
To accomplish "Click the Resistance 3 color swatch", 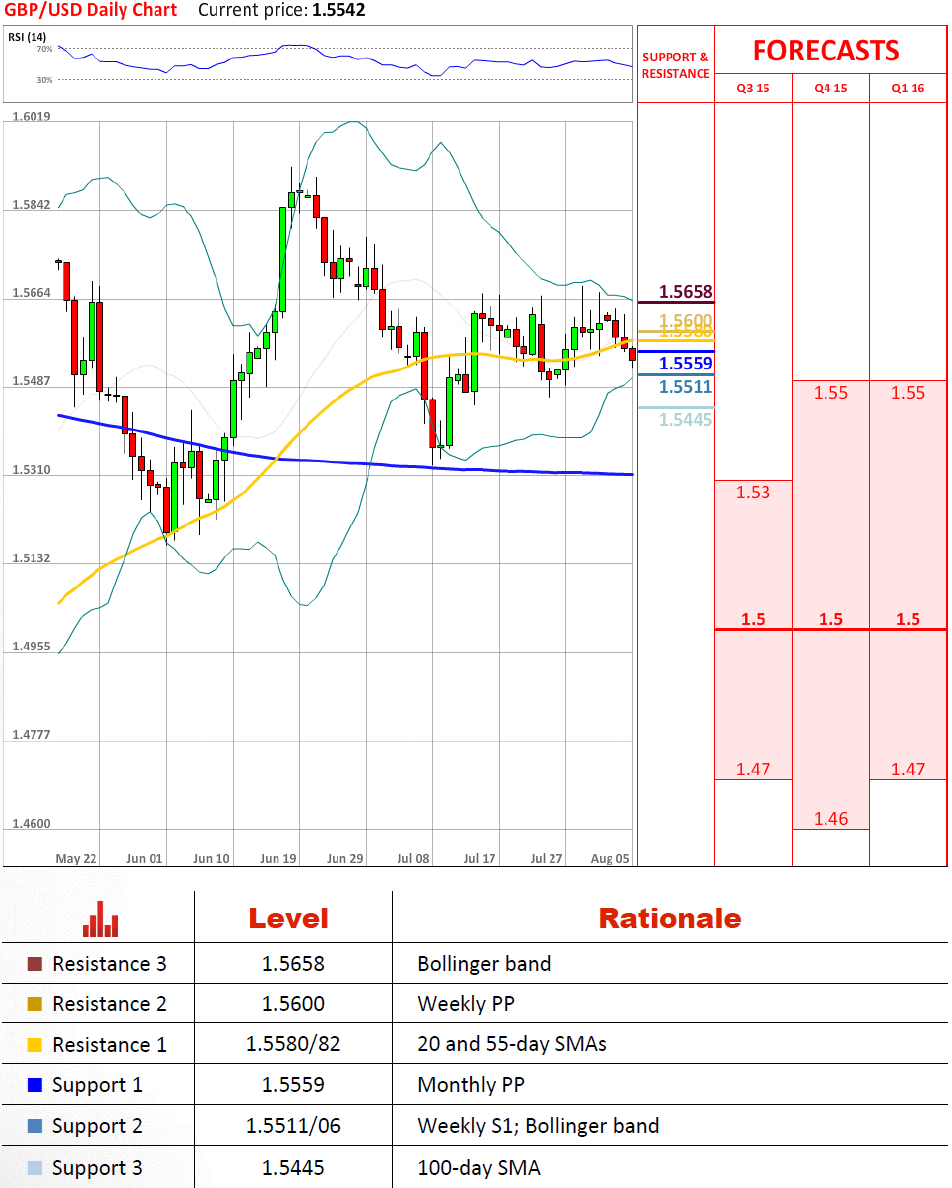I will click(x=35, y=965).
